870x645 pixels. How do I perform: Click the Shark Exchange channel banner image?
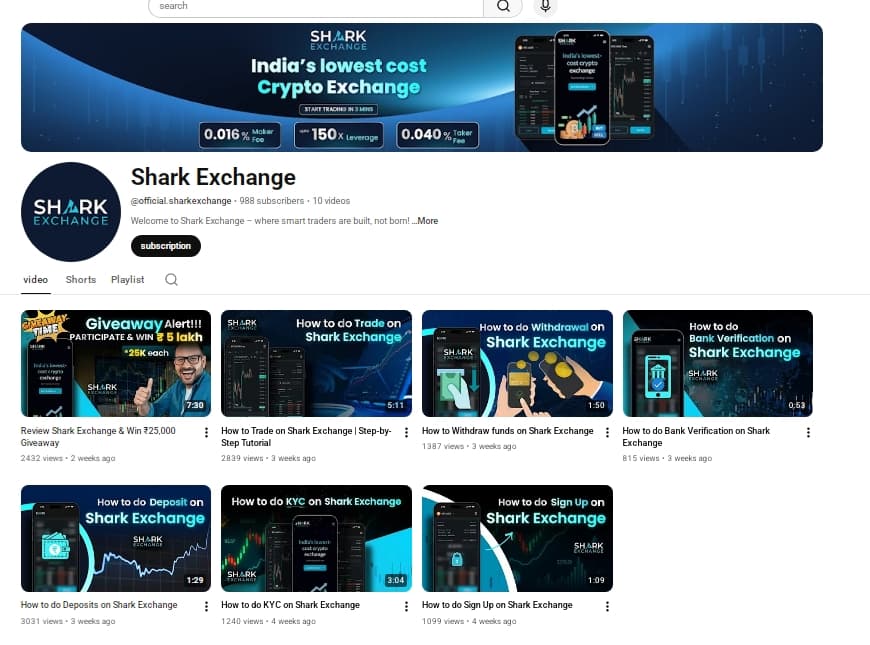pyautogui.click(x=422, y=87)
